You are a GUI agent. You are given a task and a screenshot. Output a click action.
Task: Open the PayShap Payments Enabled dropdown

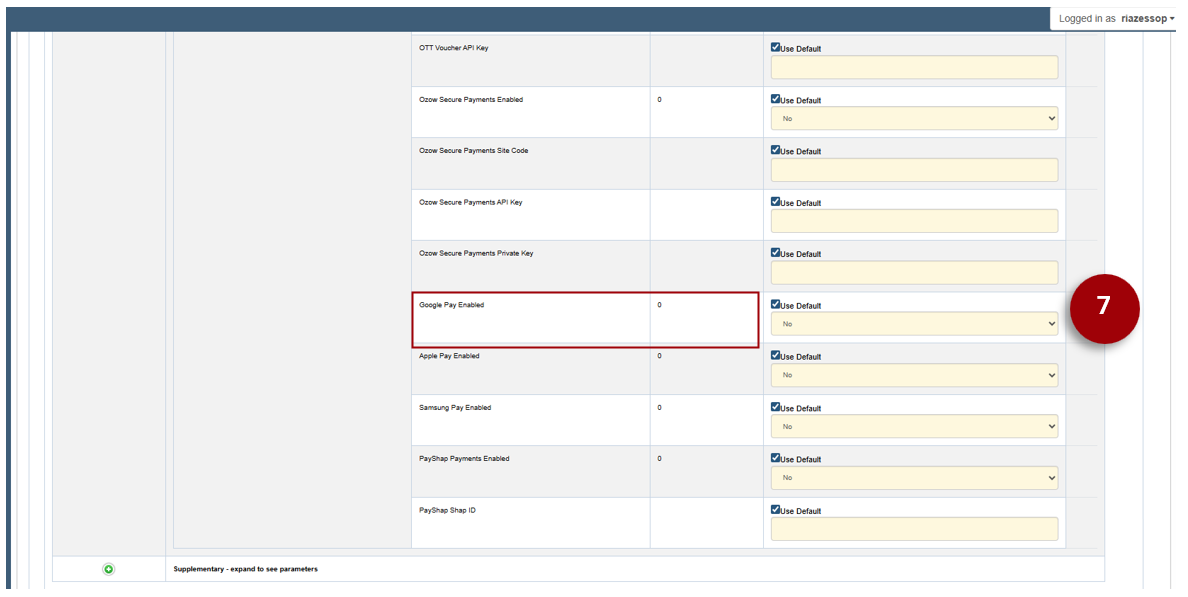(913, 478)
